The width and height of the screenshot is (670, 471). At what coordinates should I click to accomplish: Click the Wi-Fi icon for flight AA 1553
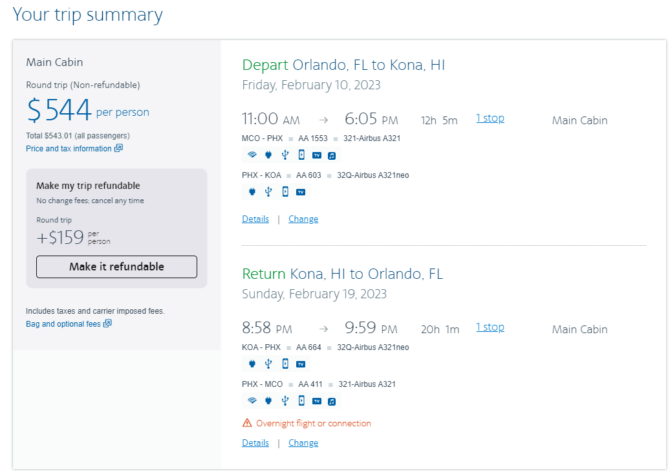click(252, 155)
